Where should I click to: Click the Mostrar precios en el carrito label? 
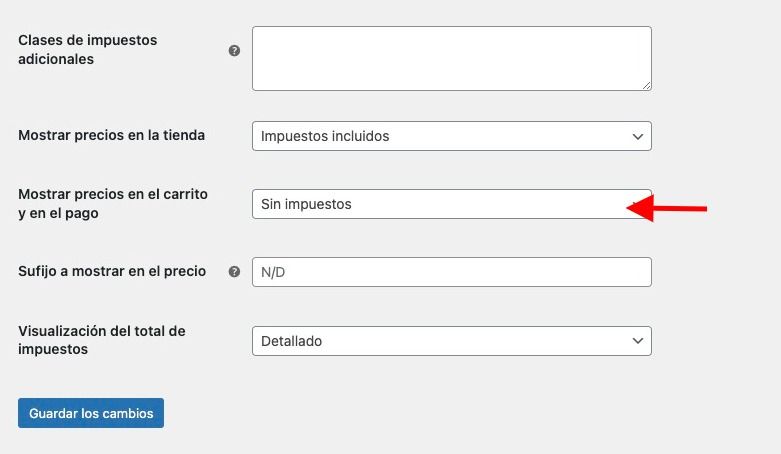[x=113, y=203]
